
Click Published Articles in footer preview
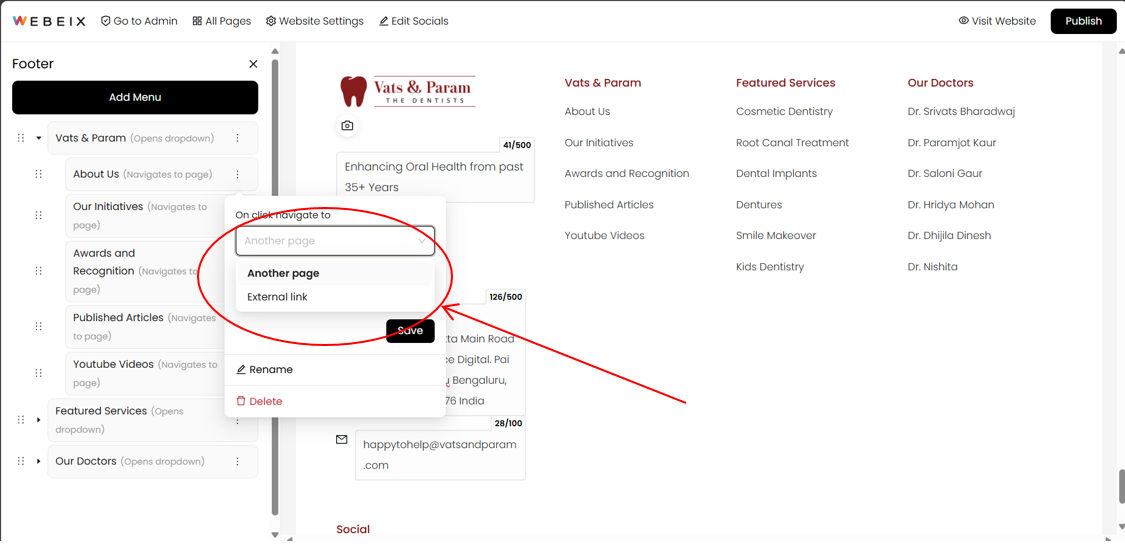click(x=609, y=205)
